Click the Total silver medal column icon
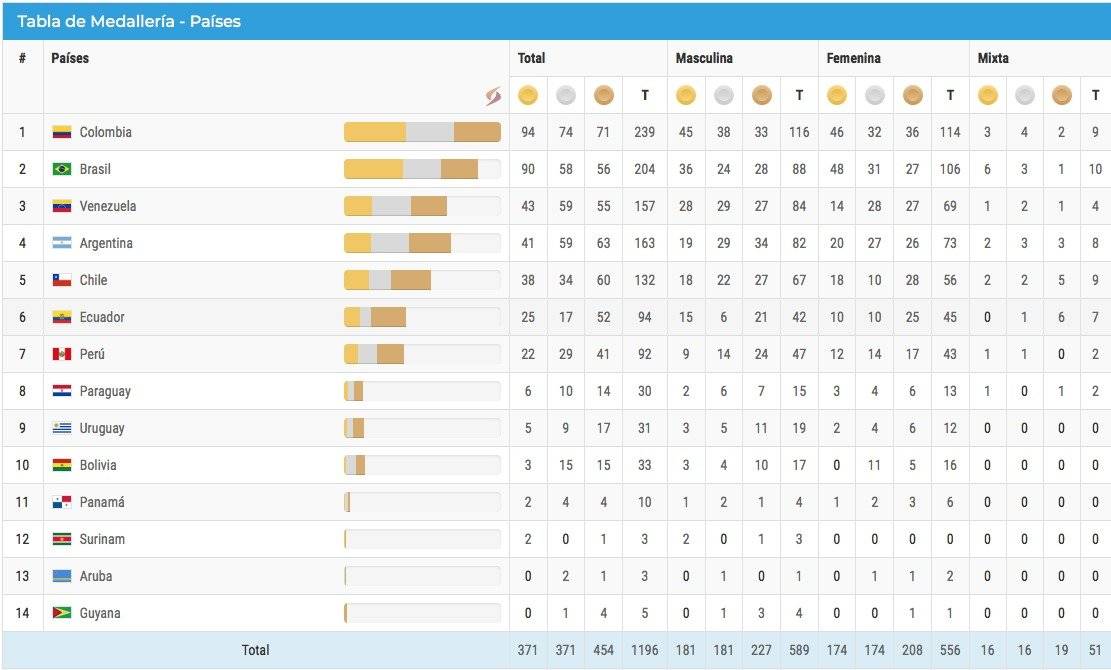 tap(565, 95)
